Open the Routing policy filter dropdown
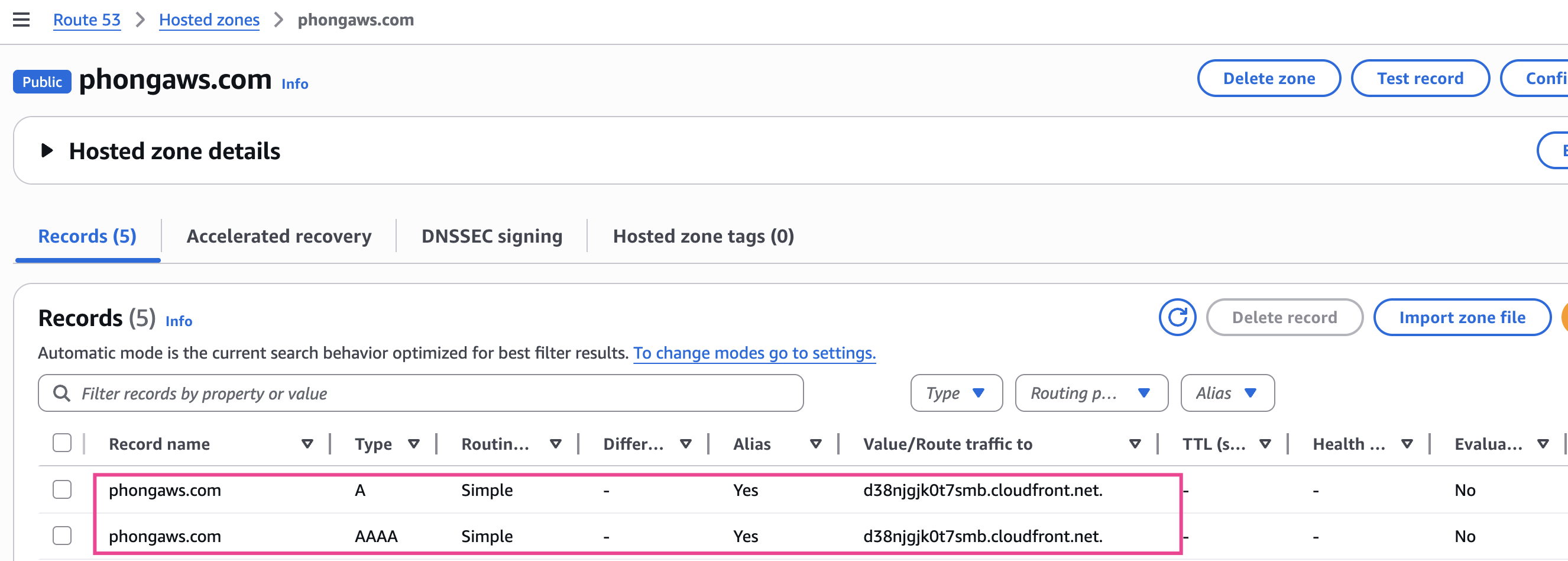The image size is (1568, 561). [1091, 394]
